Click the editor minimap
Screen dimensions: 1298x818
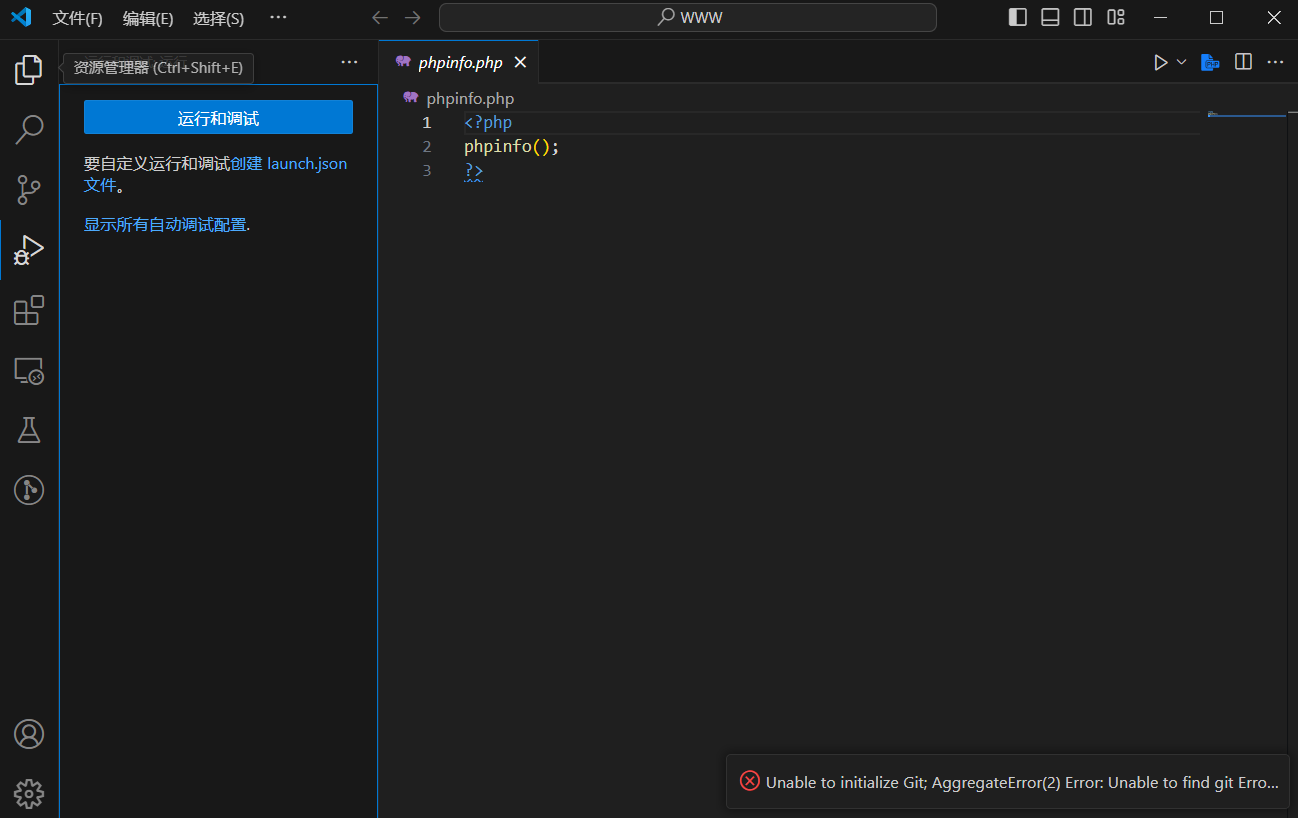click(1246, 115)
